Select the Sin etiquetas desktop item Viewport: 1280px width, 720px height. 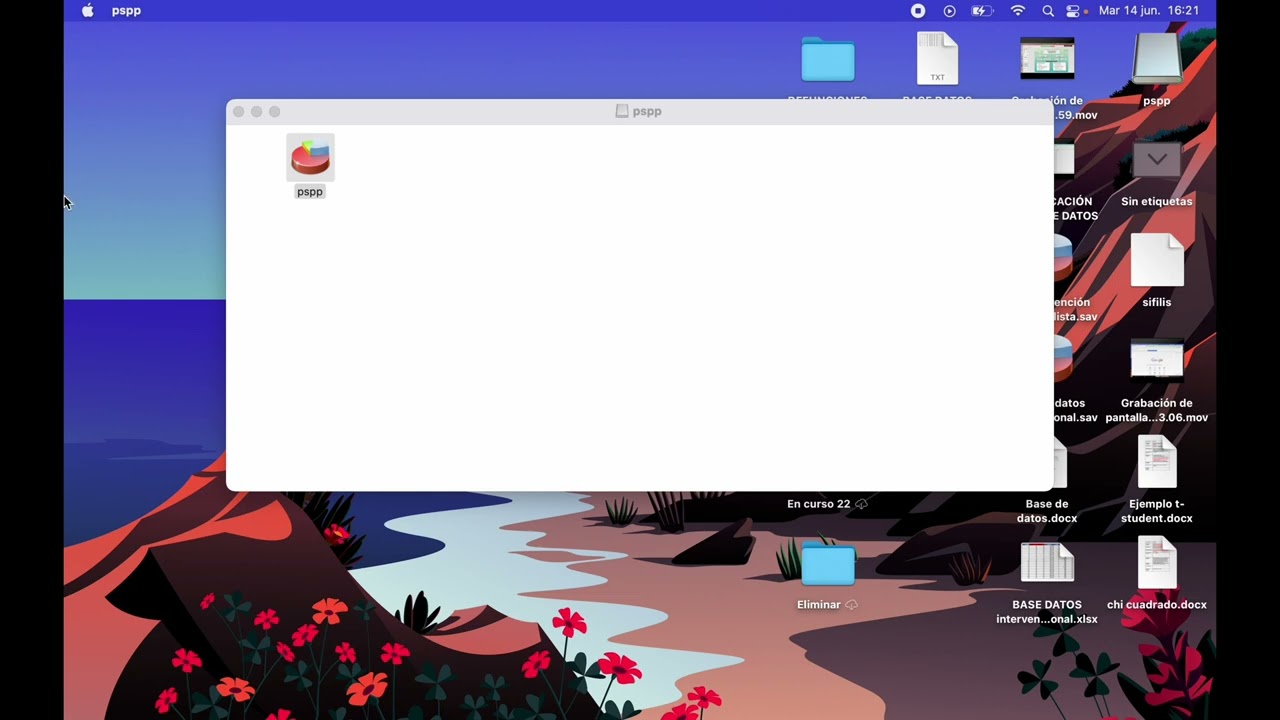1157,161
